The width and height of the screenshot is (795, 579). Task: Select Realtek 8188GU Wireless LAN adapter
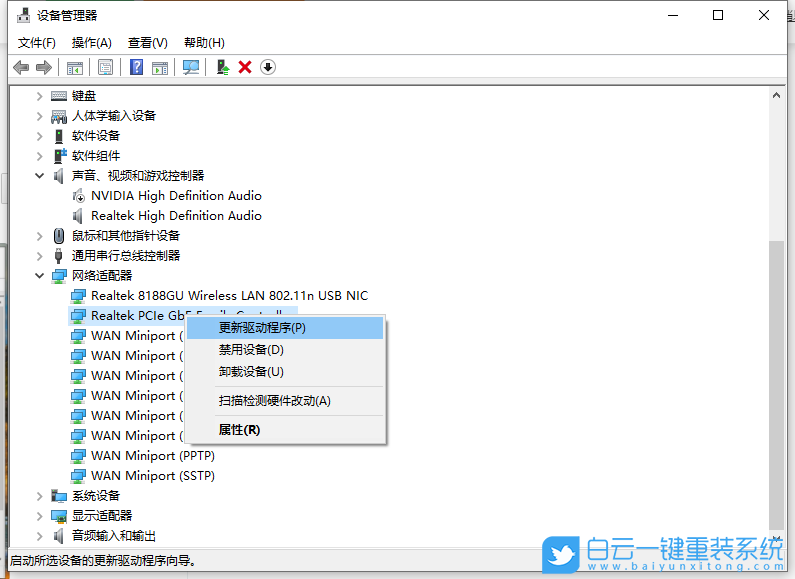coord(229,296)
